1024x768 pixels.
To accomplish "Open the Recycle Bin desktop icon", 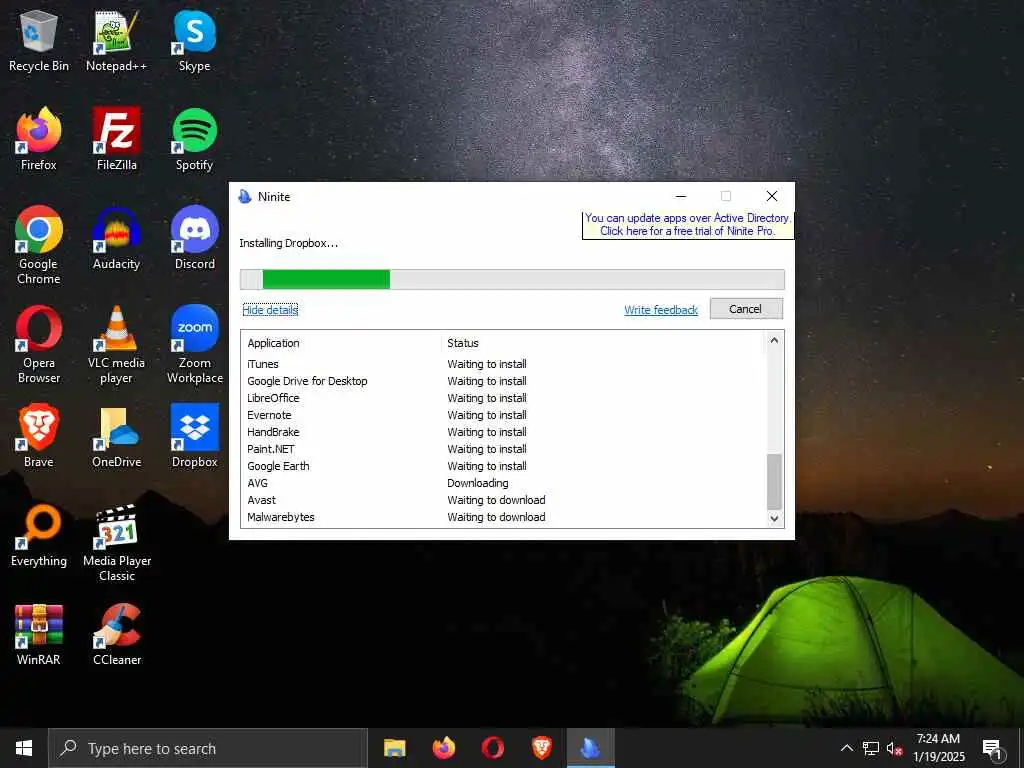I will 39,41.
